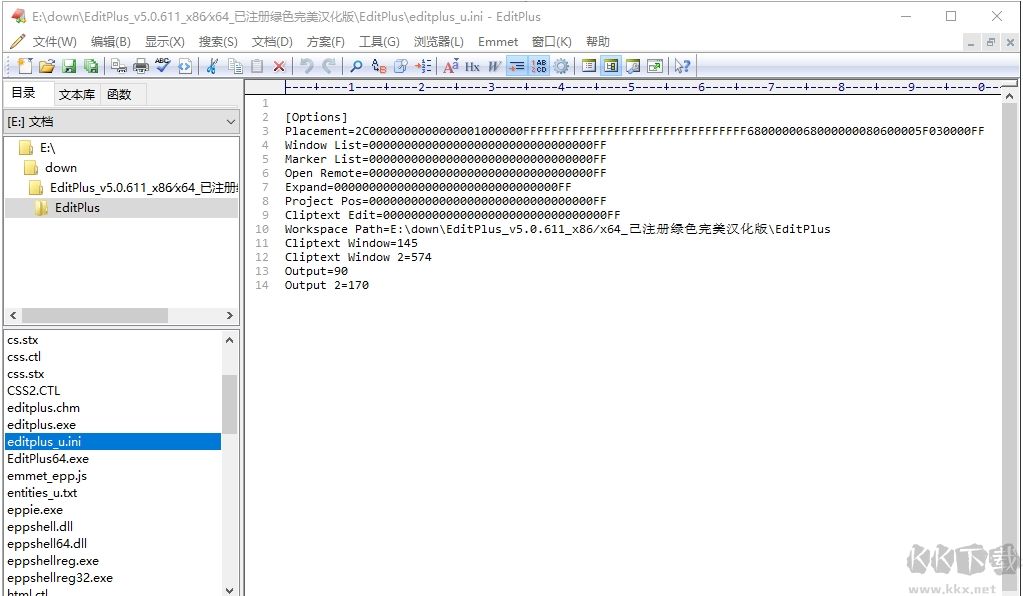Toggle the Hx hex viewer icon

tap(472, 66)
